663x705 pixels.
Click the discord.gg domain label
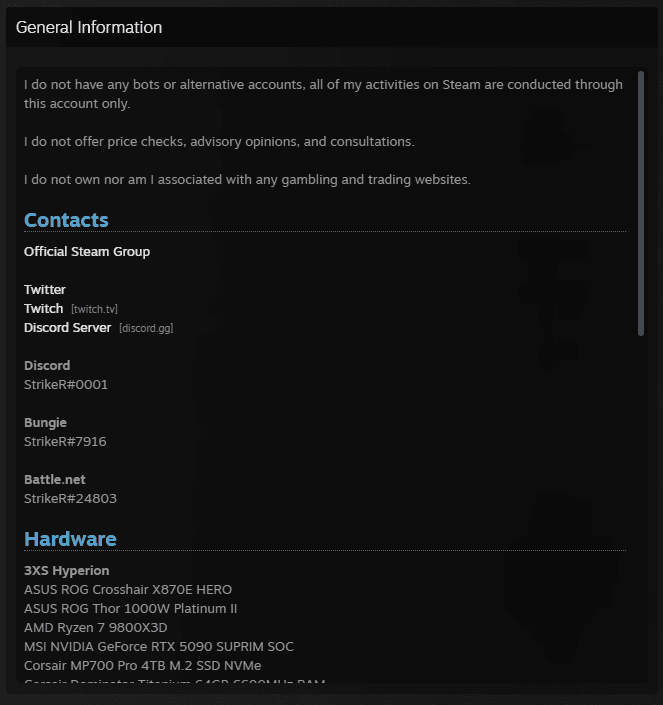[x=146, y=329]
